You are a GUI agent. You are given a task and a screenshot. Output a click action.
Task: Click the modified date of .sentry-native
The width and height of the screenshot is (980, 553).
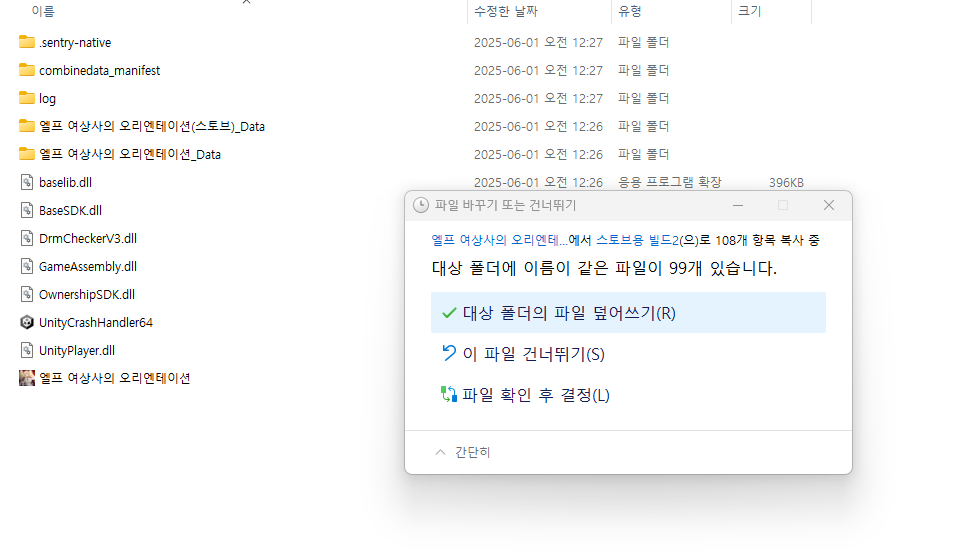538,42
